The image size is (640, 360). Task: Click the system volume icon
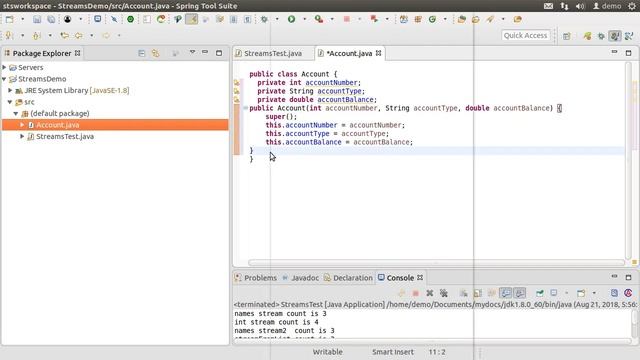click(580, 6)
